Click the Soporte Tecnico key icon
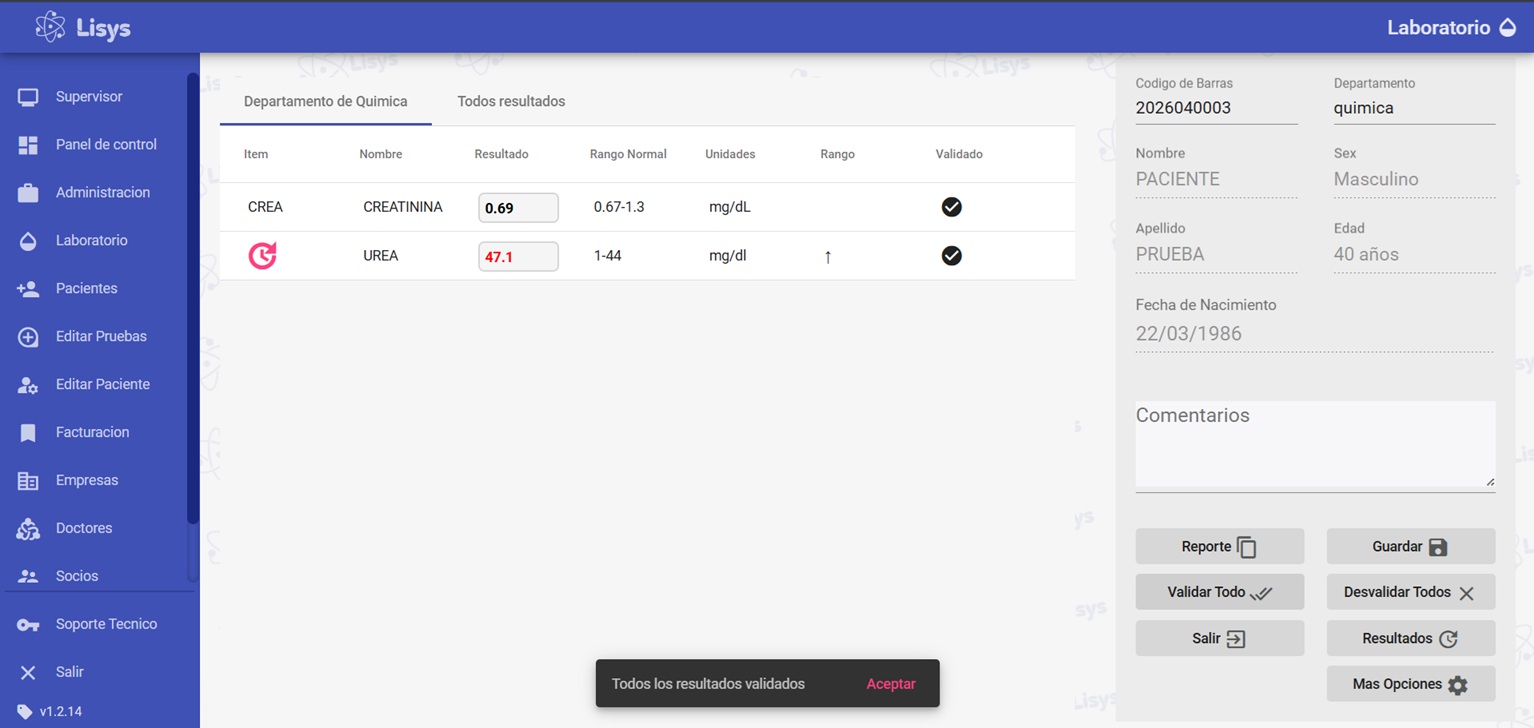Viewport: 1534px width, 728px height. 28,625
